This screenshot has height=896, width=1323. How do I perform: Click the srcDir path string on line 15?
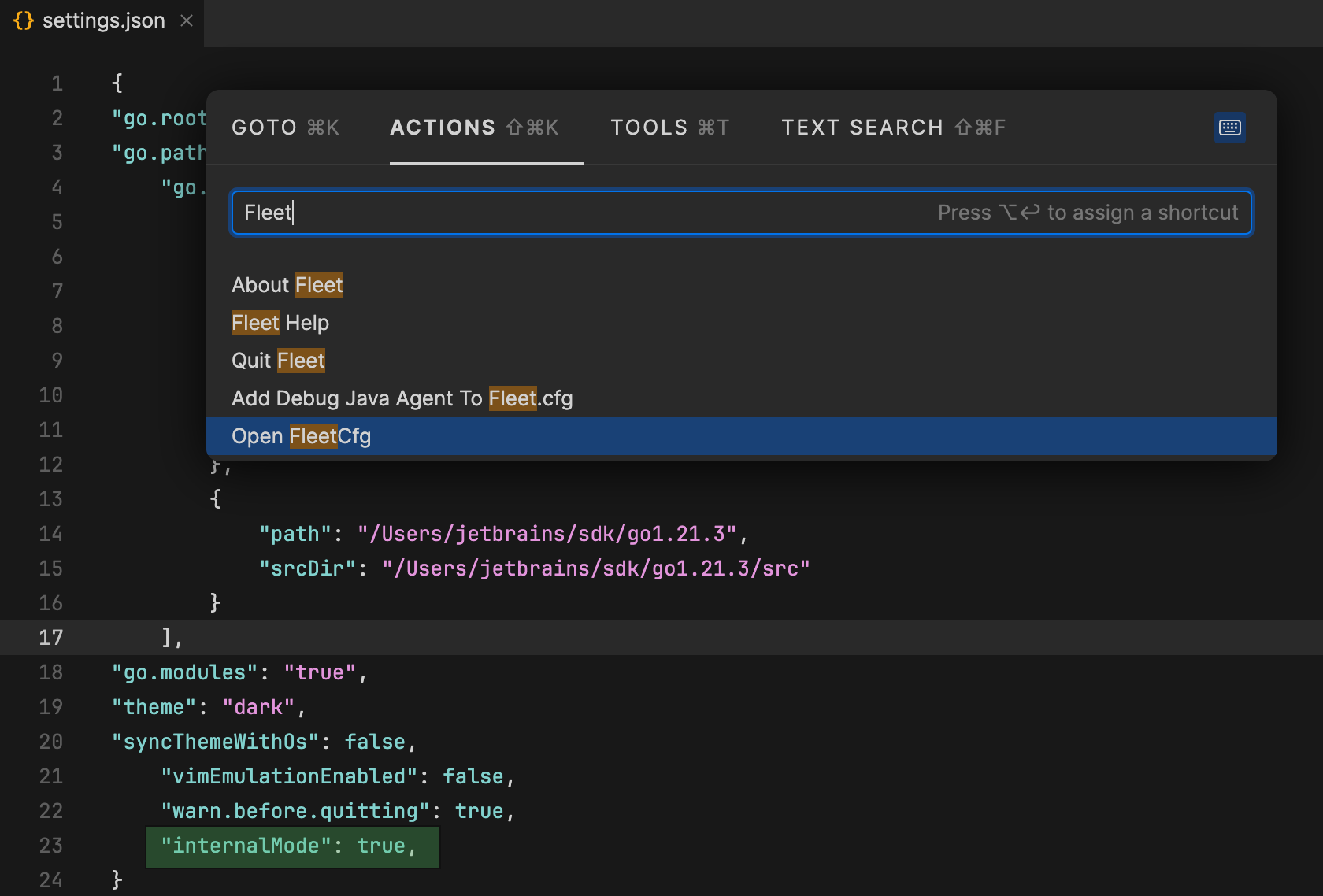(x=595, y=568)
